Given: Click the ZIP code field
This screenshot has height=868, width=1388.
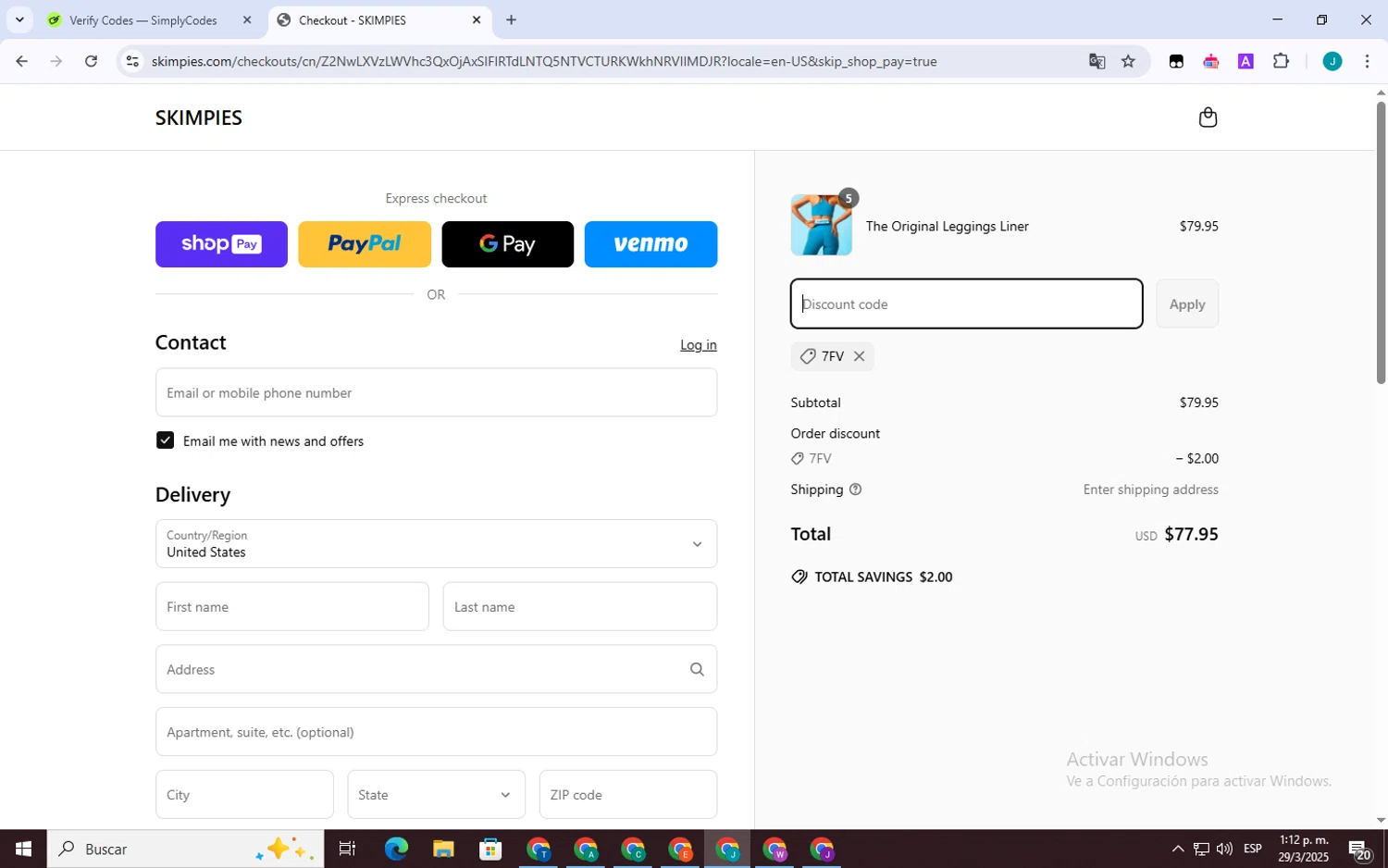Looking at the screenshot, I should click(628, 795).
